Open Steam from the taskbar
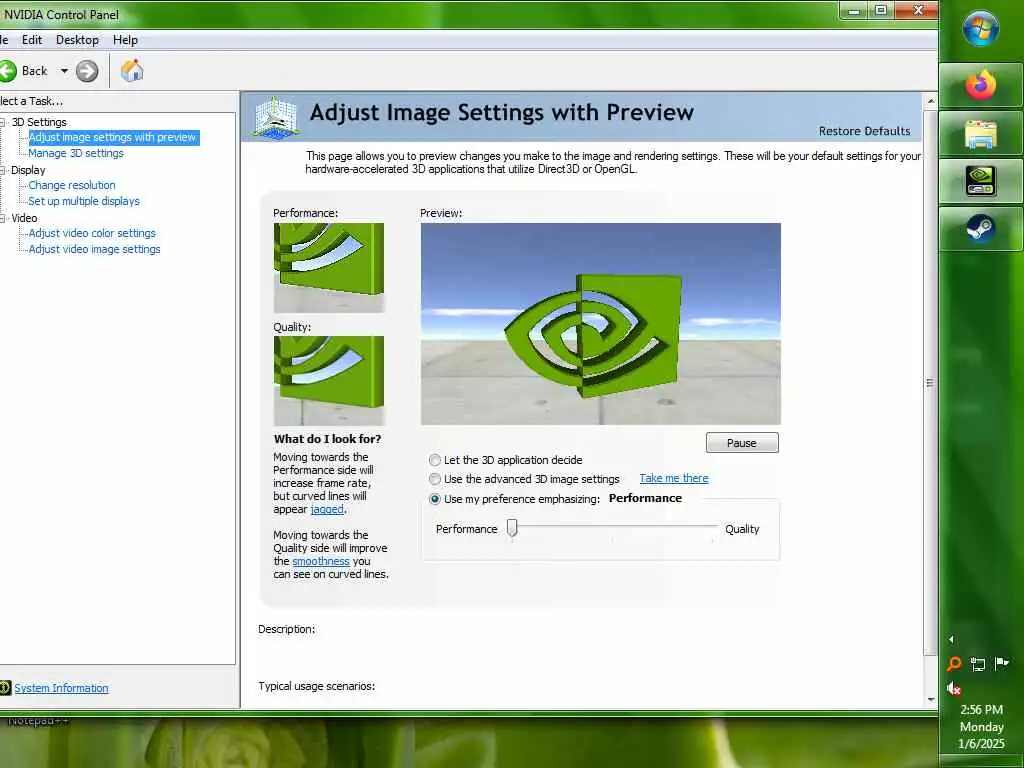Image resolution: width=1024 pixels, height=768 pixels. (x=981, y=229)
